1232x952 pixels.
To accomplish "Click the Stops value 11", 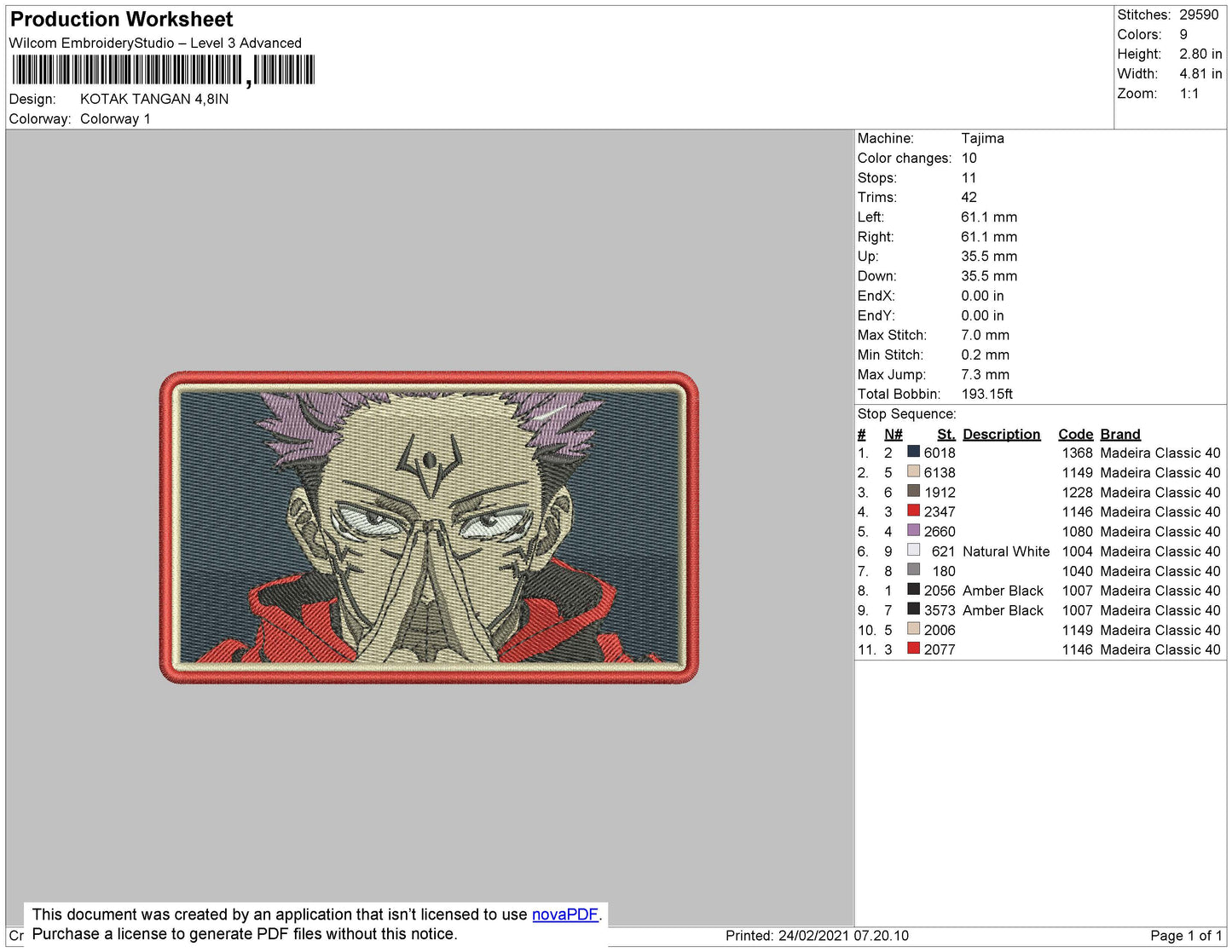I will 969,178.
